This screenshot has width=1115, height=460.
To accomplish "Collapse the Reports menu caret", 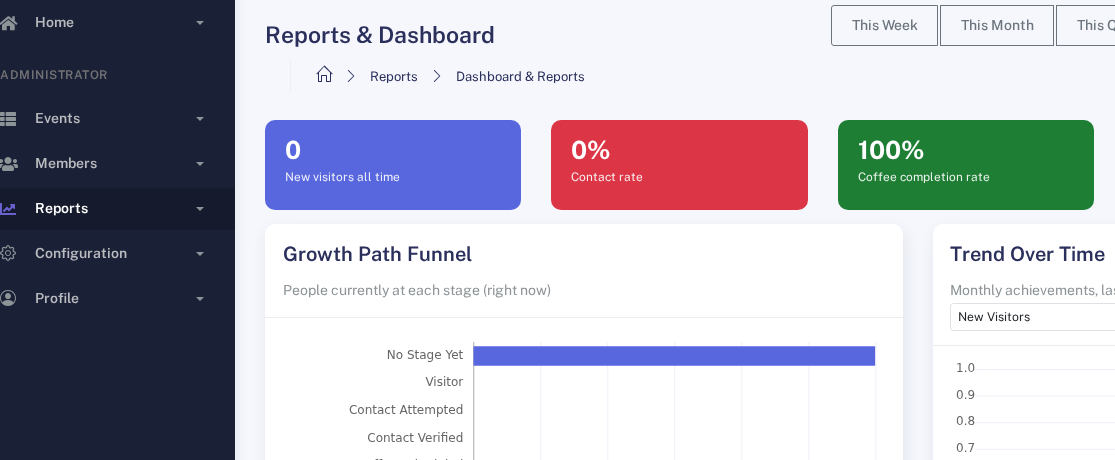I will tap(200, 208).
